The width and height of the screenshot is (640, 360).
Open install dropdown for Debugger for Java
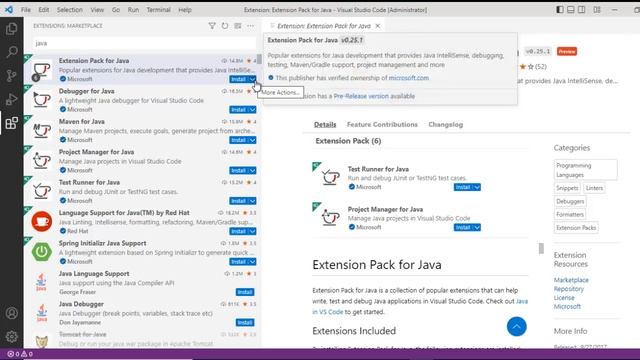(x=253, y=110)
